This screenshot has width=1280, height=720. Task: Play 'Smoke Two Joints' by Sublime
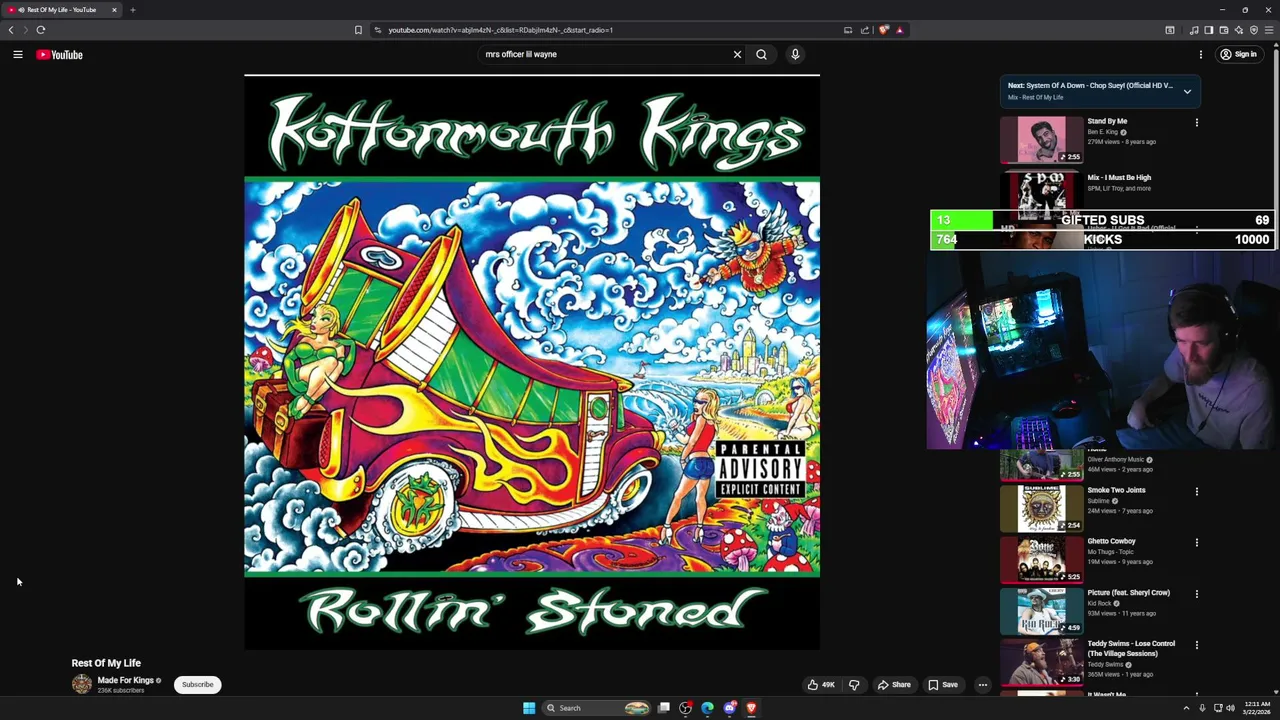(x=1041, y=508)
